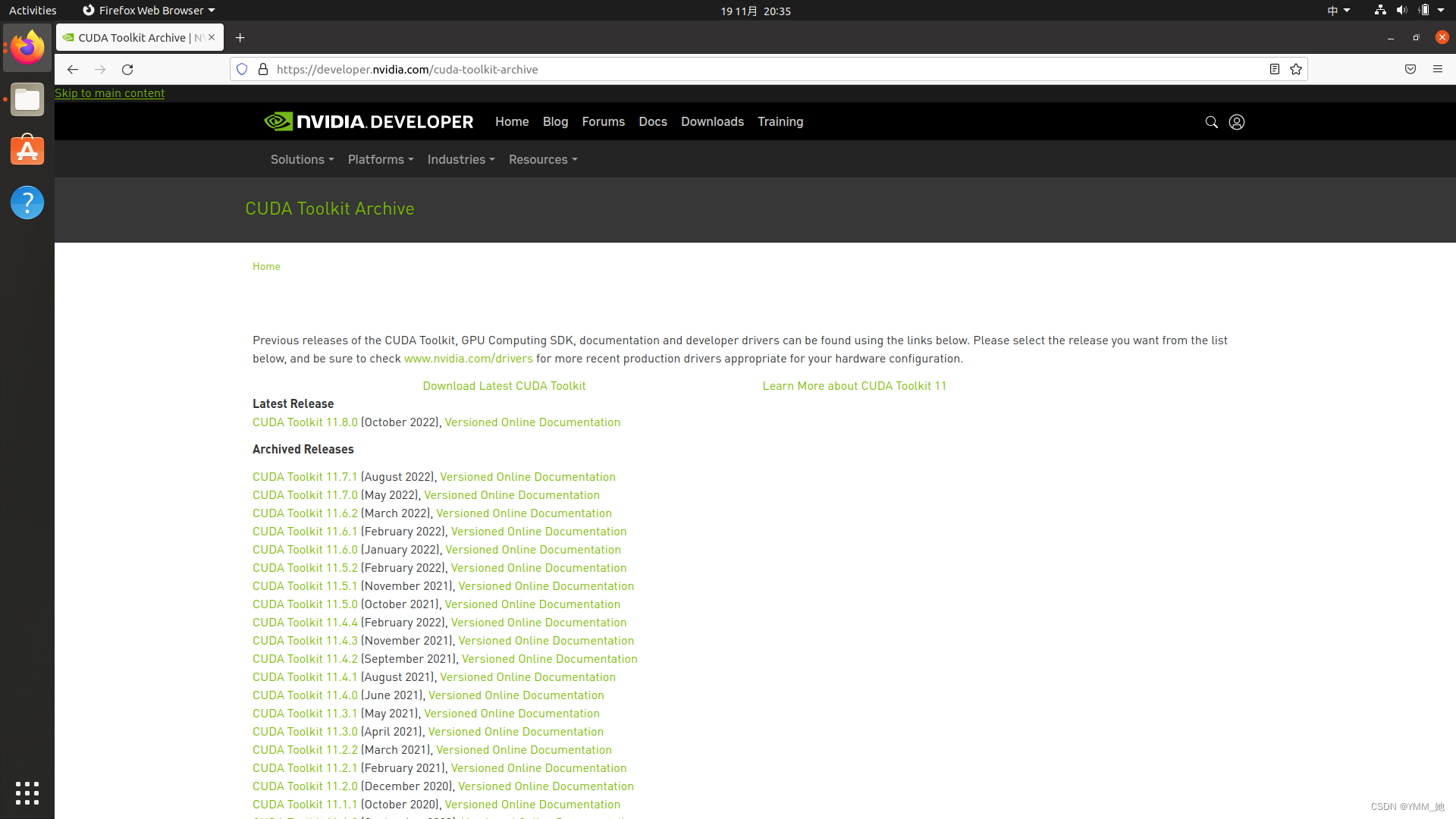Toggle reader view for the page

click(1274, 69)
